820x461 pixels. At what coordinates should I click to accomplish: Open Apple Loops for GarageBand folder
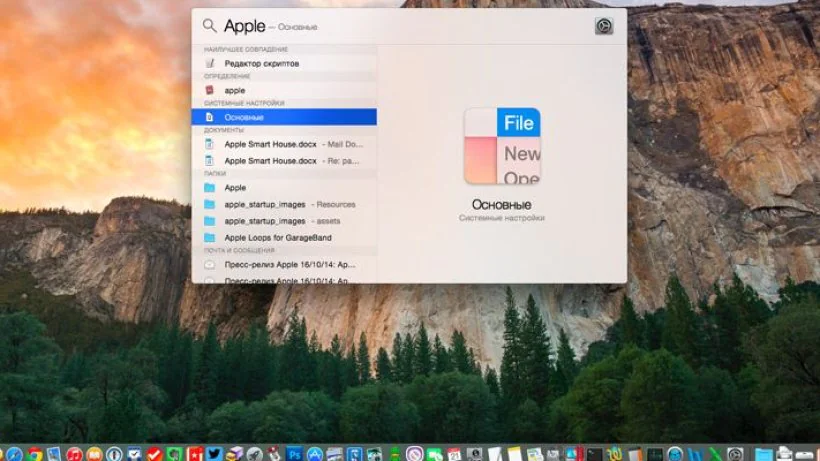click(284, 238)
